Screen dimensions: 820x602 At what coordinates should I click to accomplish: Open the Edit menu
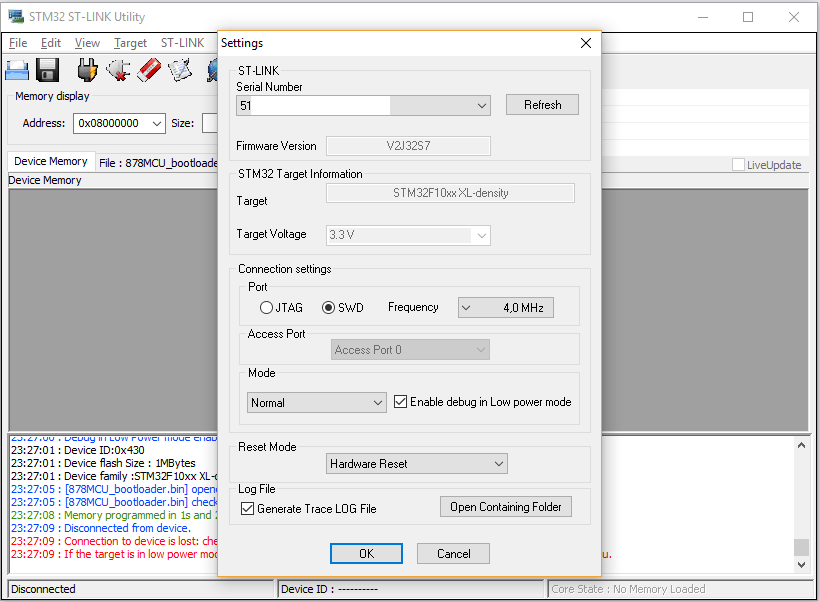coord(51,43)
